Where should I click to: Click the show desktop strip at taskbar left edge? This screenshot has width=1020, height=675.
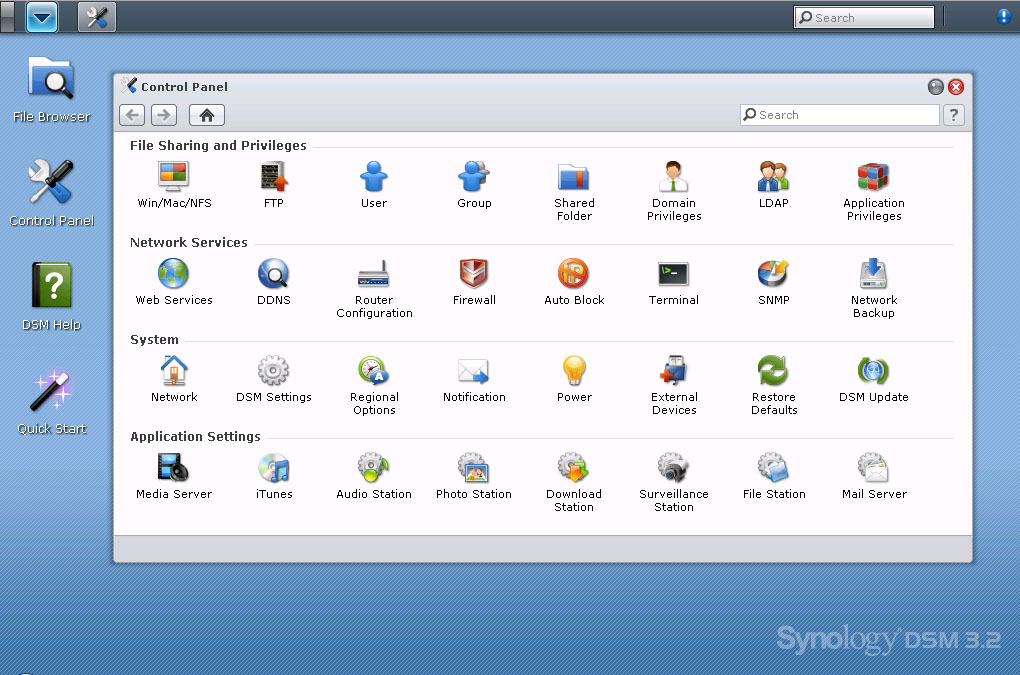point(7,17)
